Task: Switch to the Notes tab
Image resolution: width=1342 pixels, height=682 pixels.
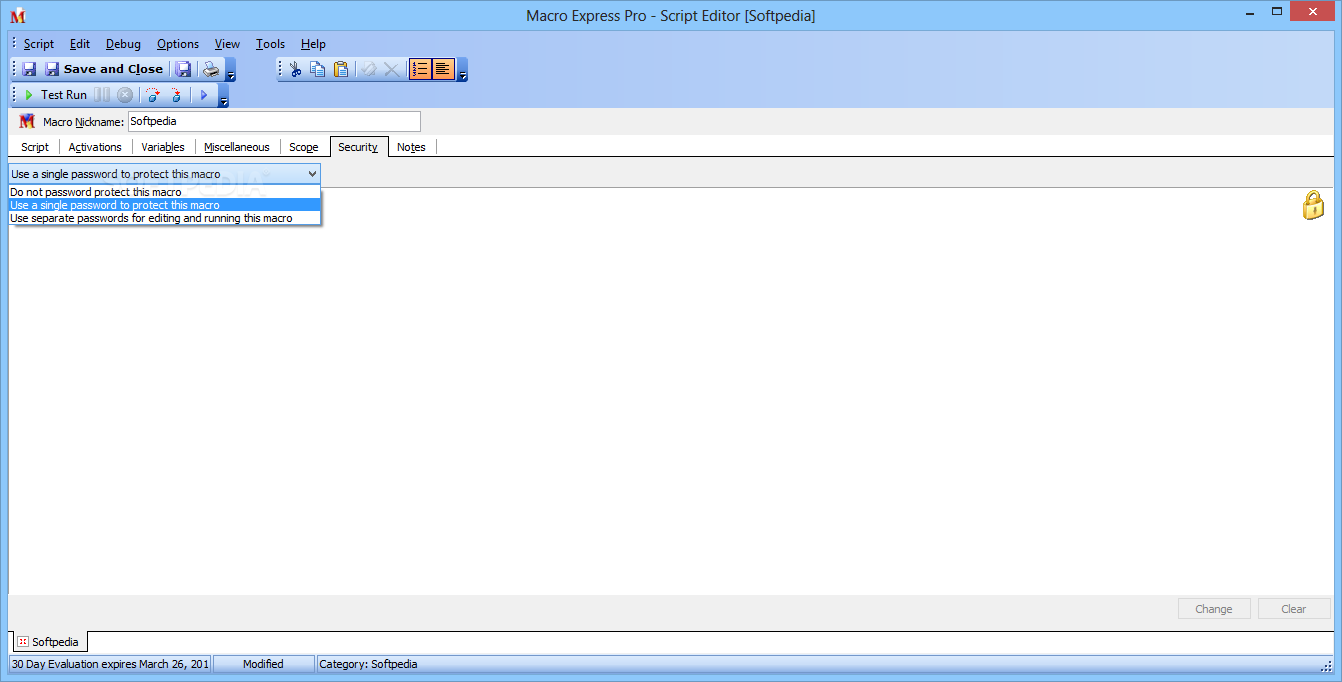Action: (x=411, y=147)
